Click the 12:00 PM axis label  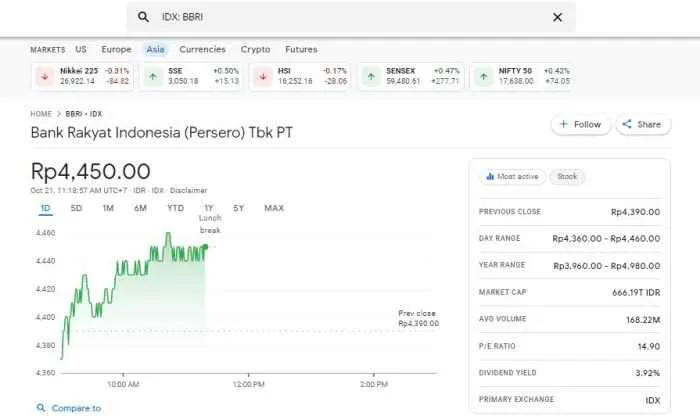pos(249,384)
